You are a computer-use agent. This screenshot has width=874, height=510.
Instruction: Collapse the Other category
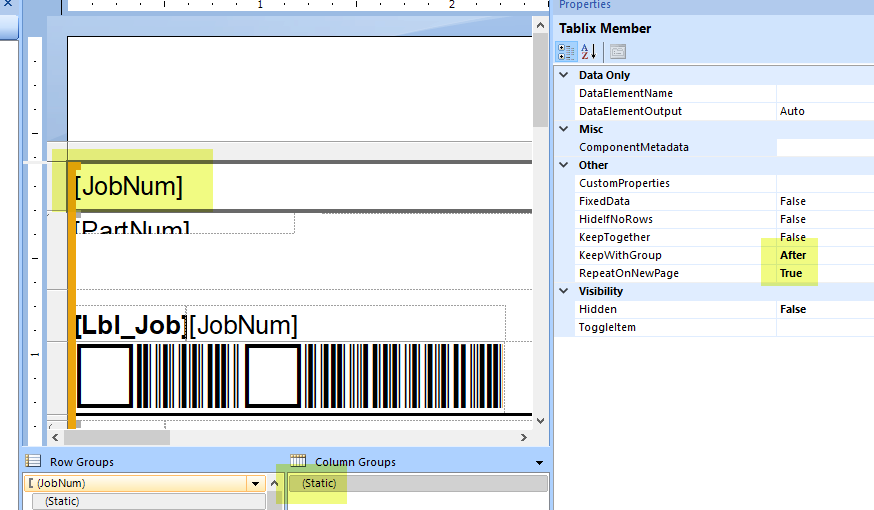(564, 165)
